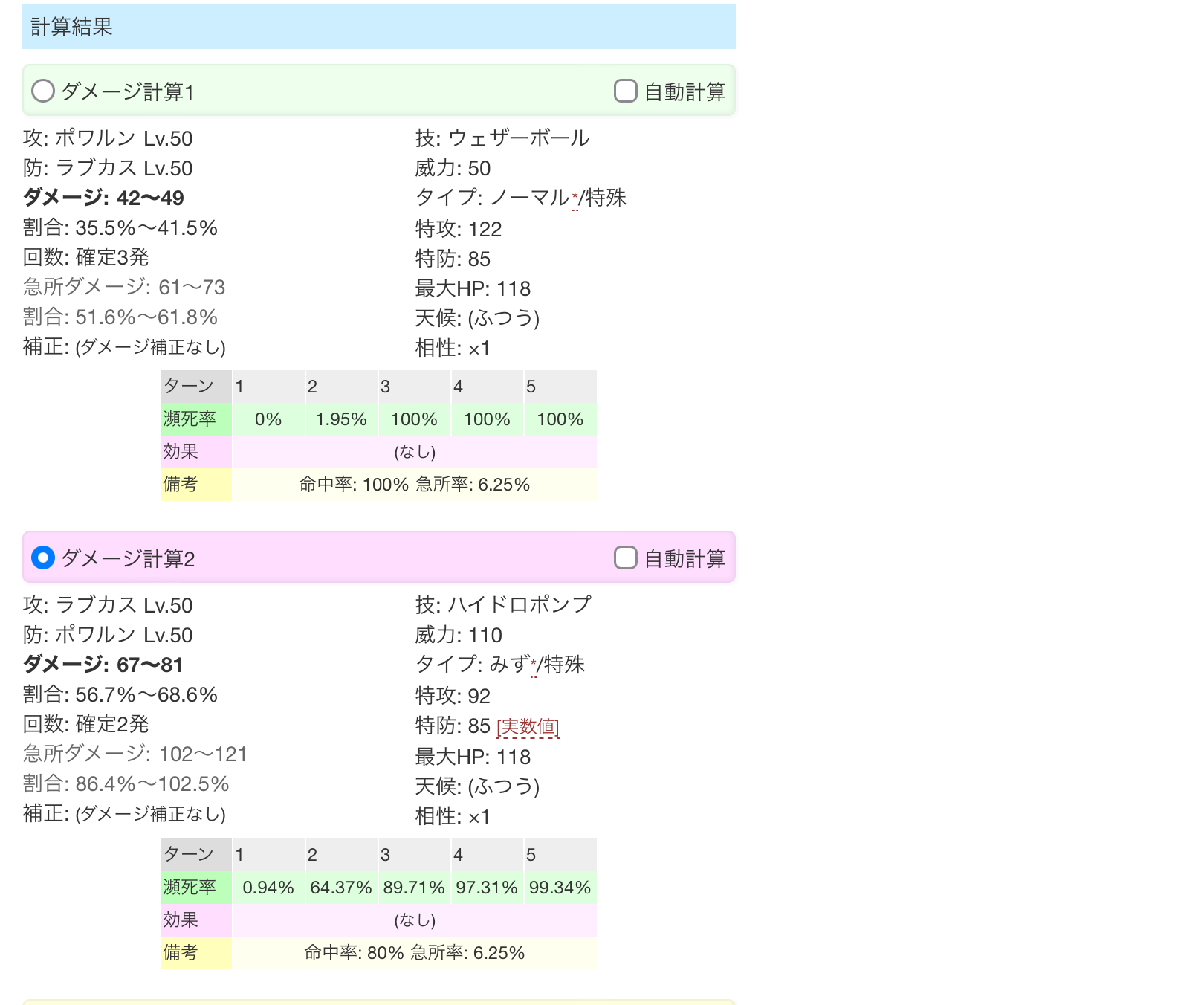Enable 自動計算 checkbox for ダメージ計算1

click(x=626, y=91)
